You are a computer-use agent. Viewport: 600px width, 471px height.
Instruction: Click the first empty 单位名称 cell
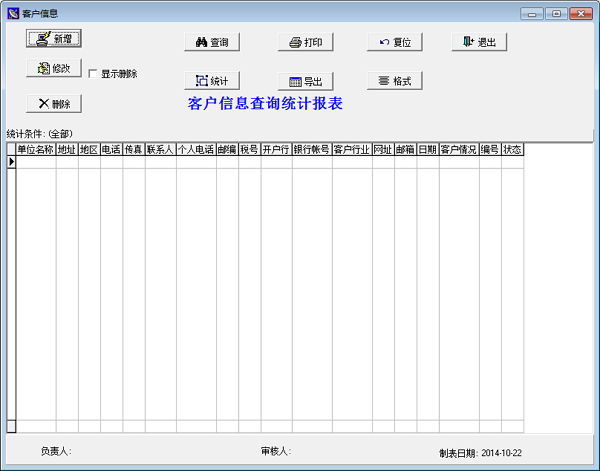[36, 162]
